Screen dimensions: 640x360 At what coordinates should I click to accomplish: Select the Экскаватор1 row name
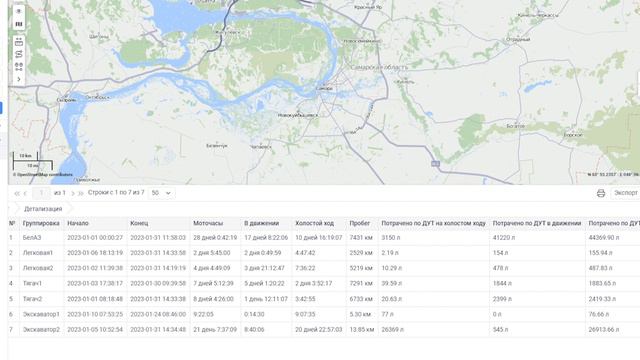[41, 314]
